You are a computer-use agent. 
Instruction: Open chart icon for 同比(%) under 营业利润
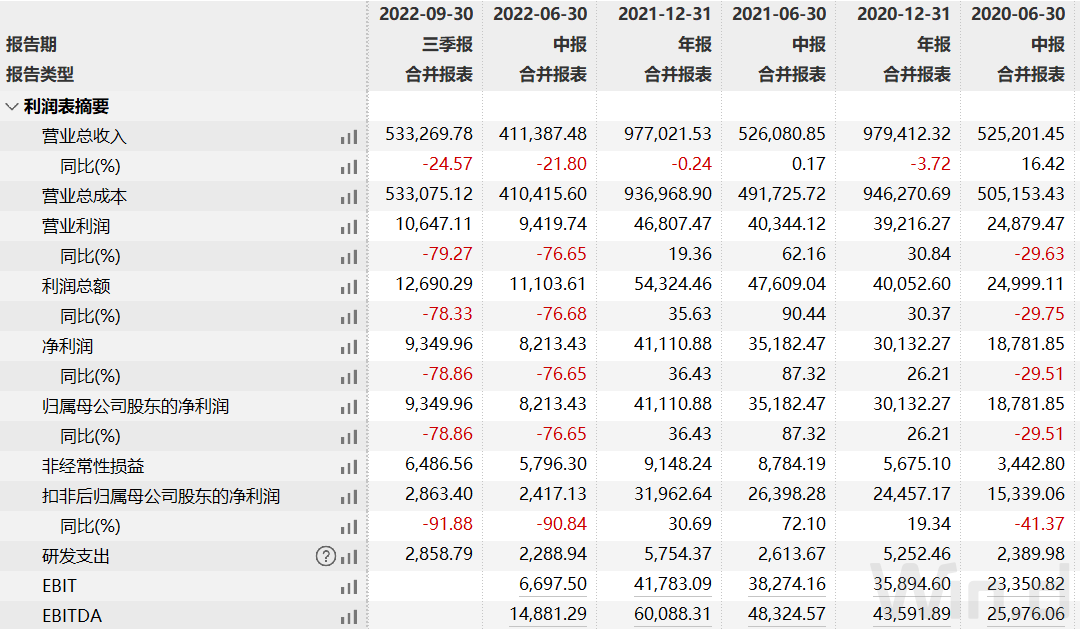point(349,257)
